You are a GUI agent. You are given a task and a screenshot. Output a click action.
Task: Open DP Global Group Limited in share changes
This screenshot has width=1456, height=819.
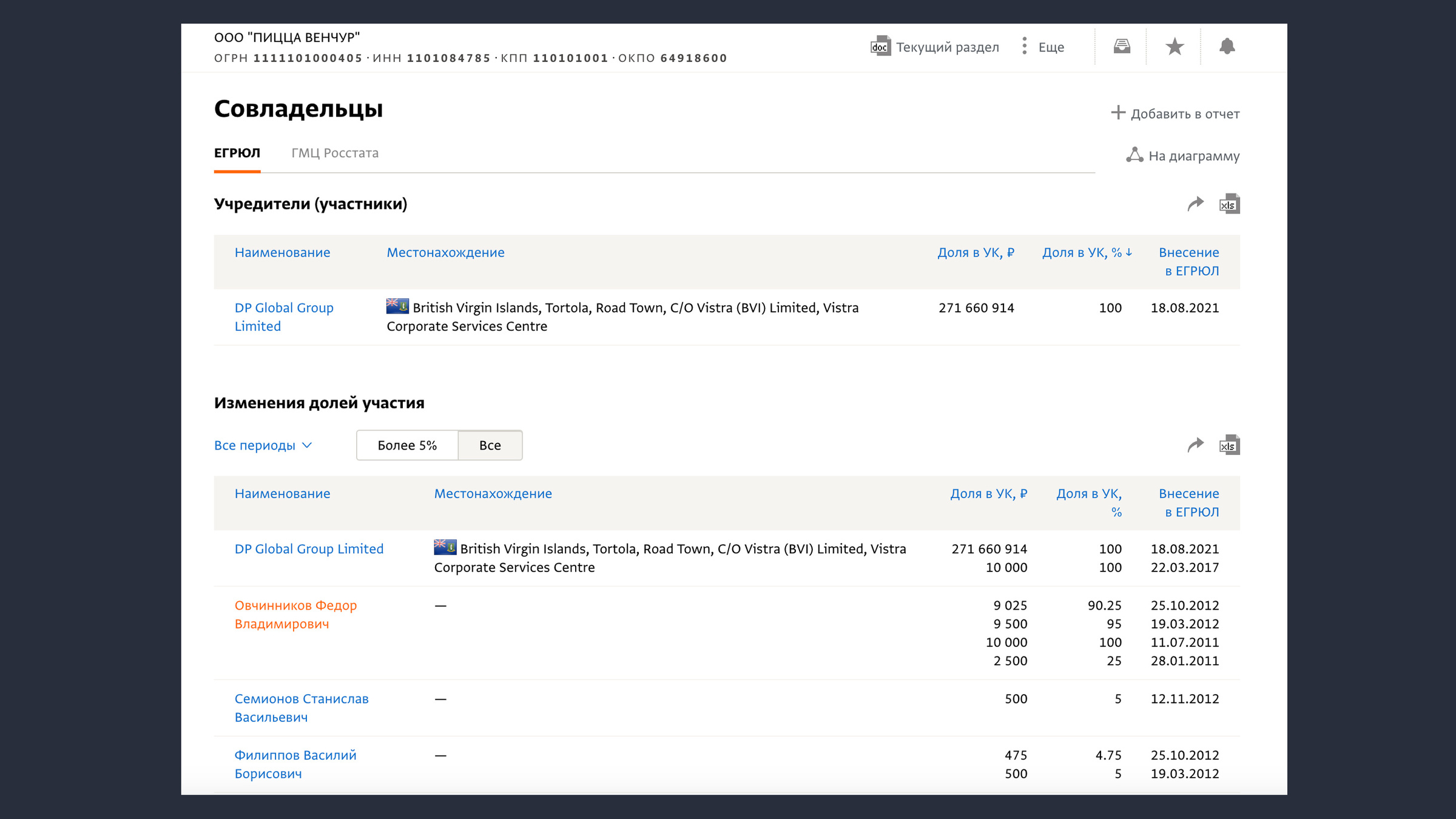309,549
